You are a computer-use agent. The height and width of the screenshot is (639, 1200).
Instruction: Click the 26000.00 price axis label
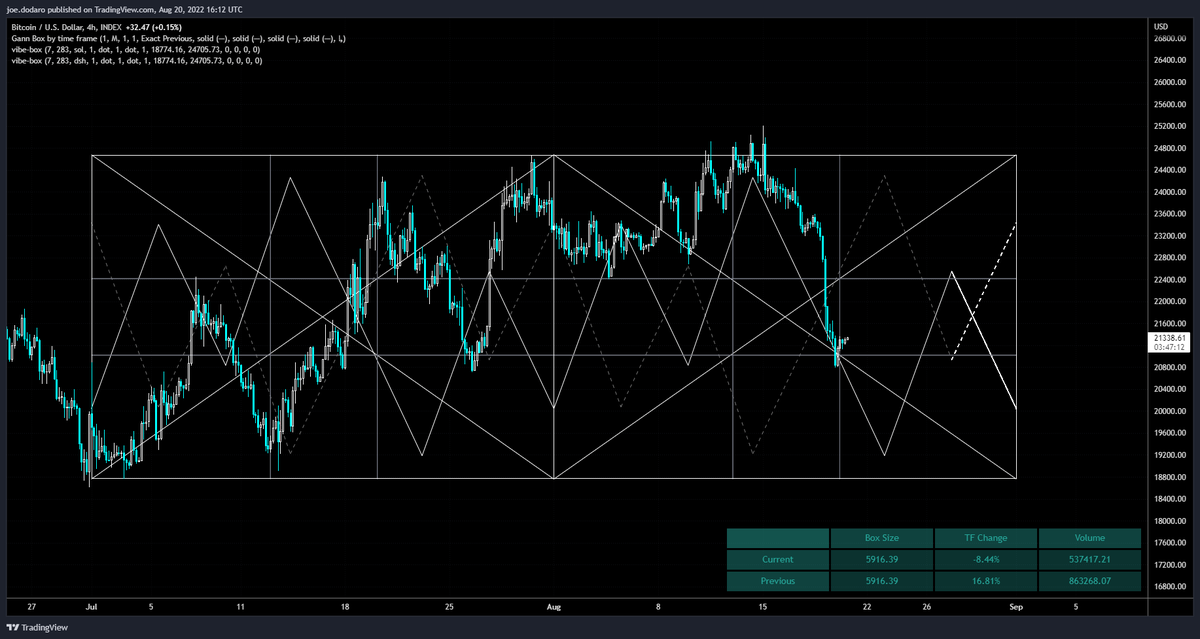point(1170,82)
